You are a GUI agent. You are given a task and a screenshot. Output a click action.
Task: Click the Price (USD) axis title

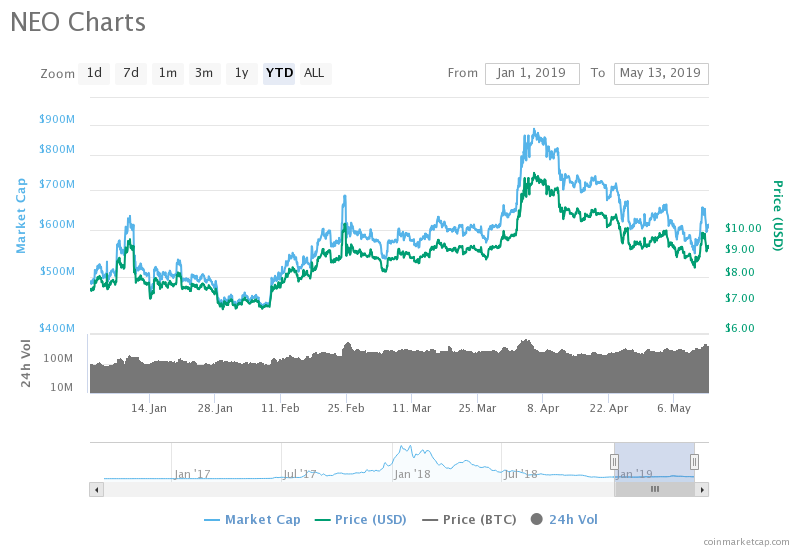777,216
